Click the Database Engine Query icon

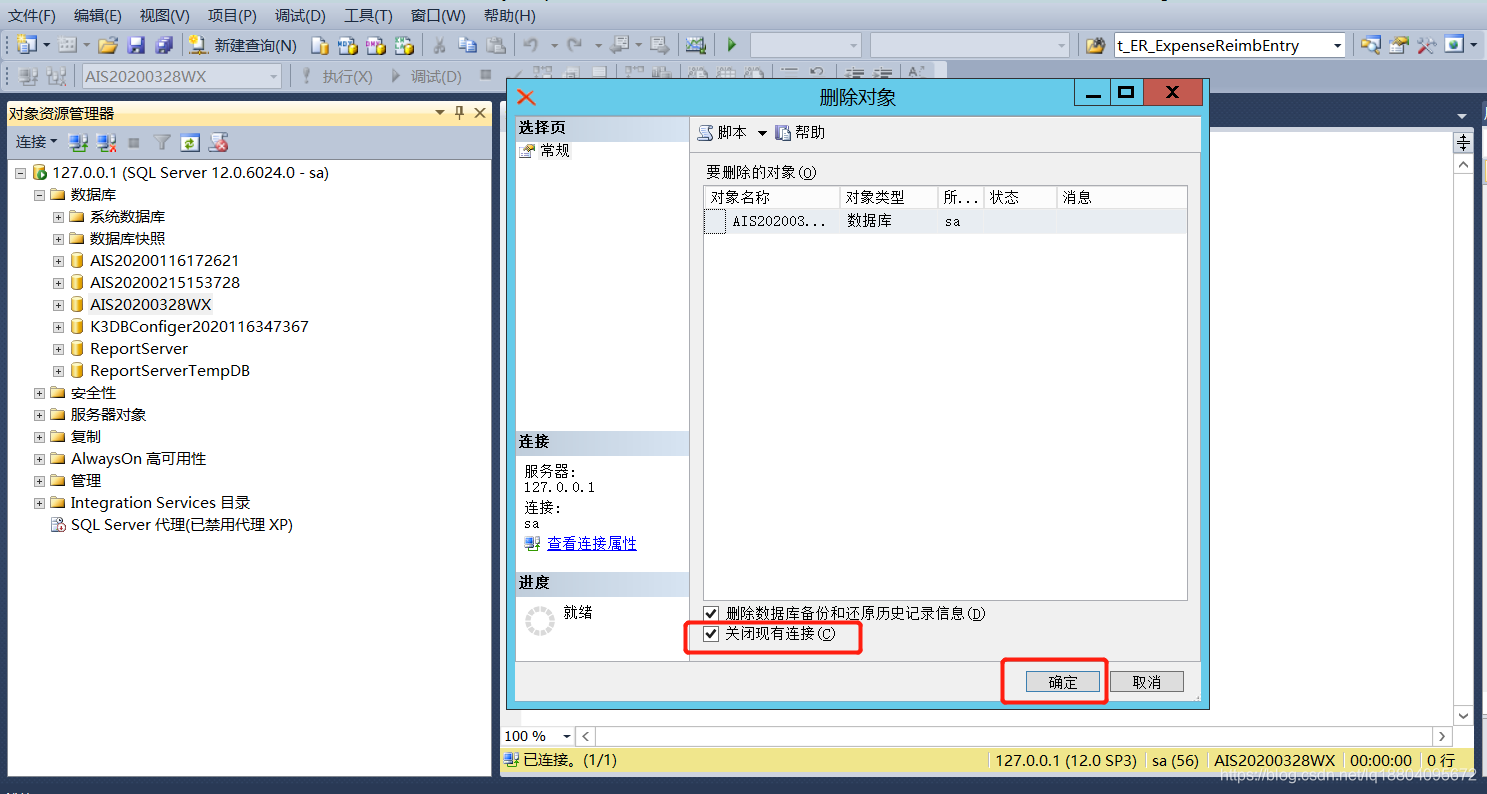(x=320, y=45)
